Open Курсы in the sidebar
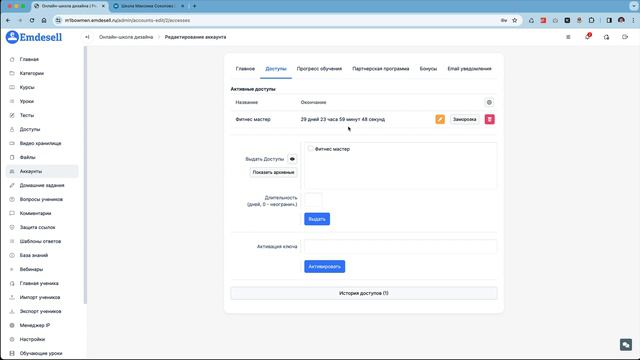This screenshot has height=360, width=640. (27, 87)
